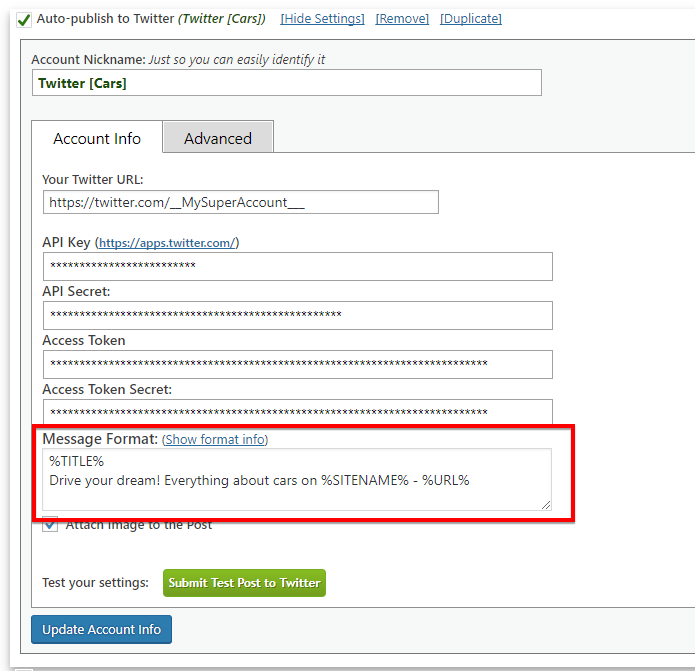695x671 pixels.
Task: Grab the Message Format textarea resize handle
Action: (546, 505)
